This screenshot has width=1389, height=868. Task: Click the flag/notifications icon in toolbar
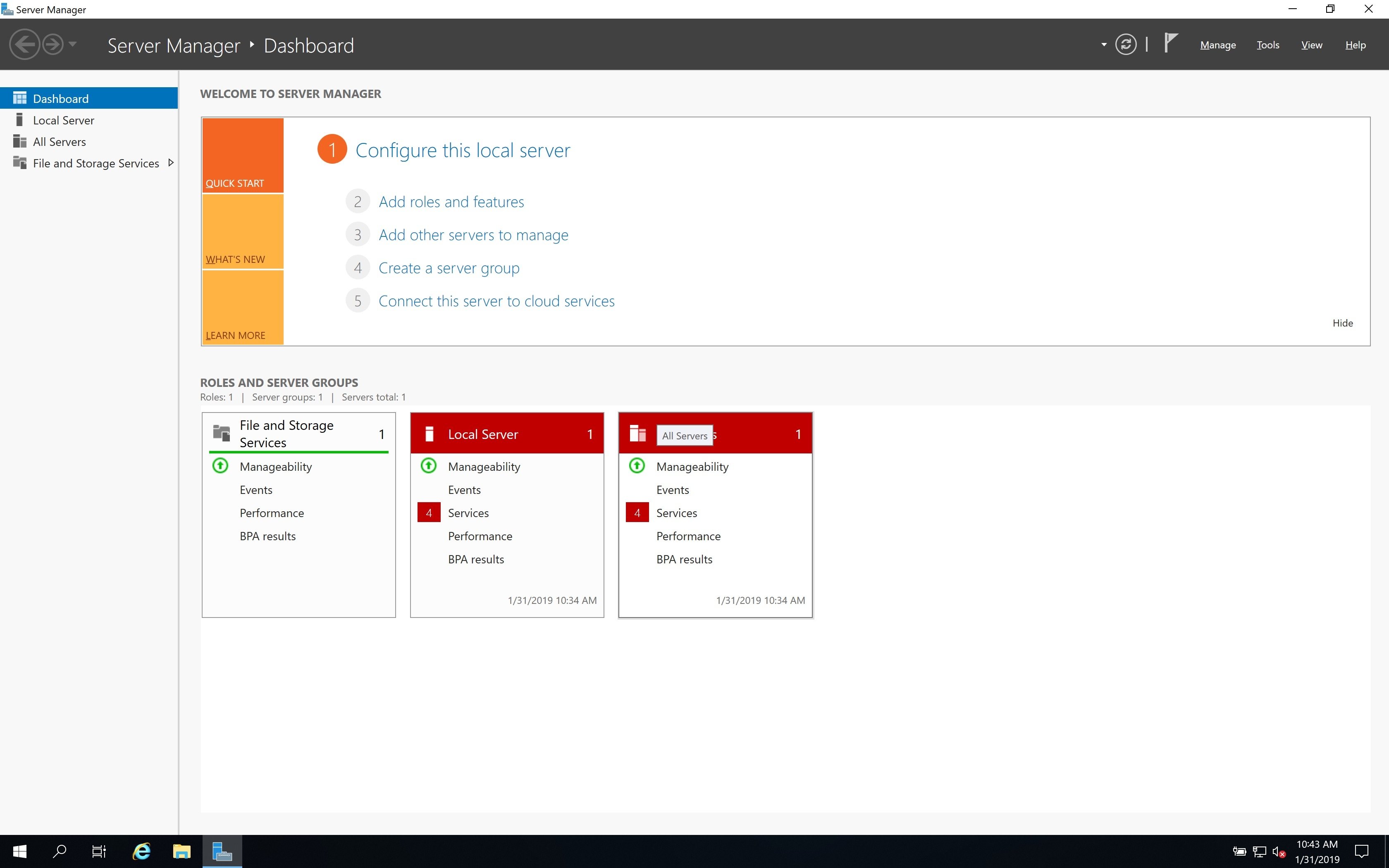pos(1171,43)
